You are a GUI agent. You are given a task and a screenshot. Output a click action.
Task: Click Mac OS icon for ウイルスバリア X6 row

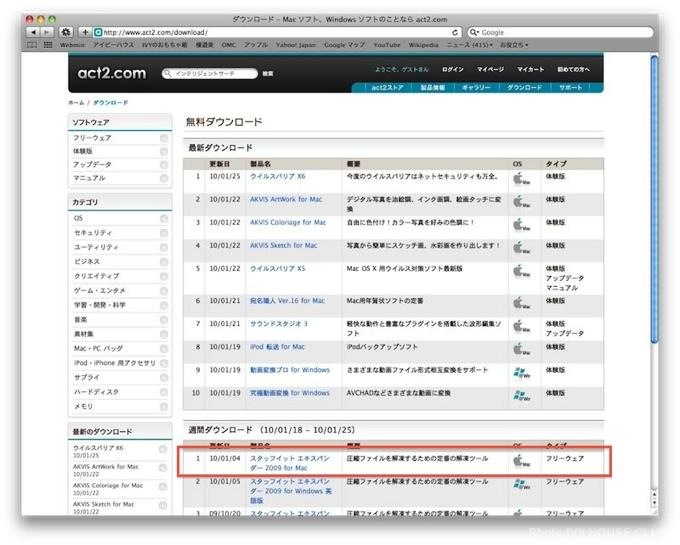tap(520, 177)
